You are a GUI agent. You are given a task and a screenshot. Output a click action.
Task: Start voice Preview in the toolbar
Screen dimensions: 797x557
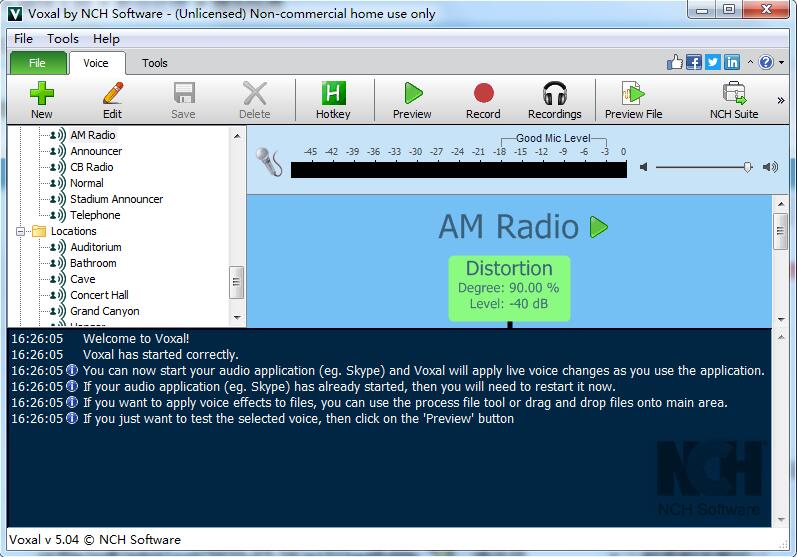(412, 95)
